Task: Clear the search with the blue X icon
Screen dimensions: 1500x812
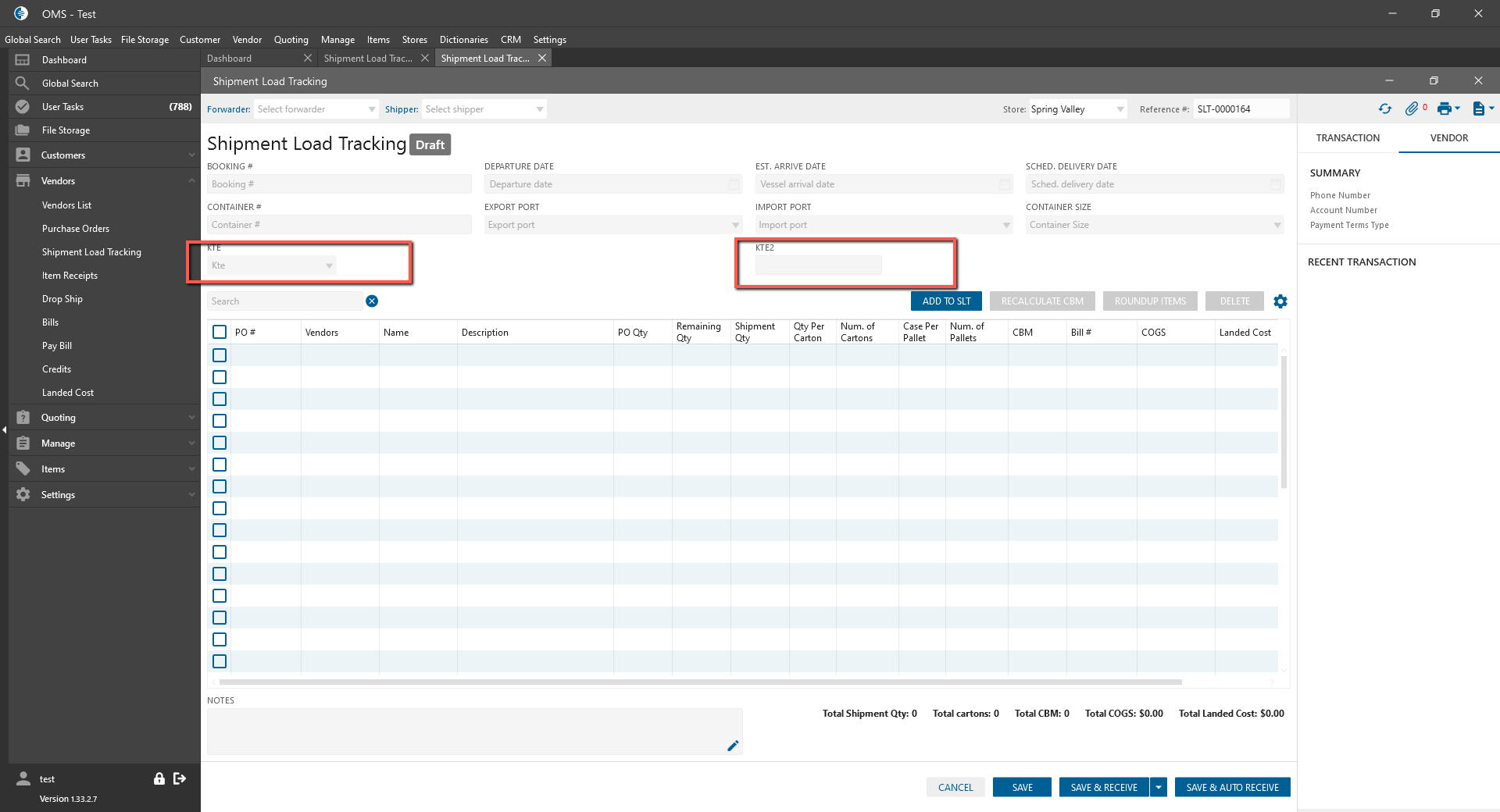Action: 372,301
